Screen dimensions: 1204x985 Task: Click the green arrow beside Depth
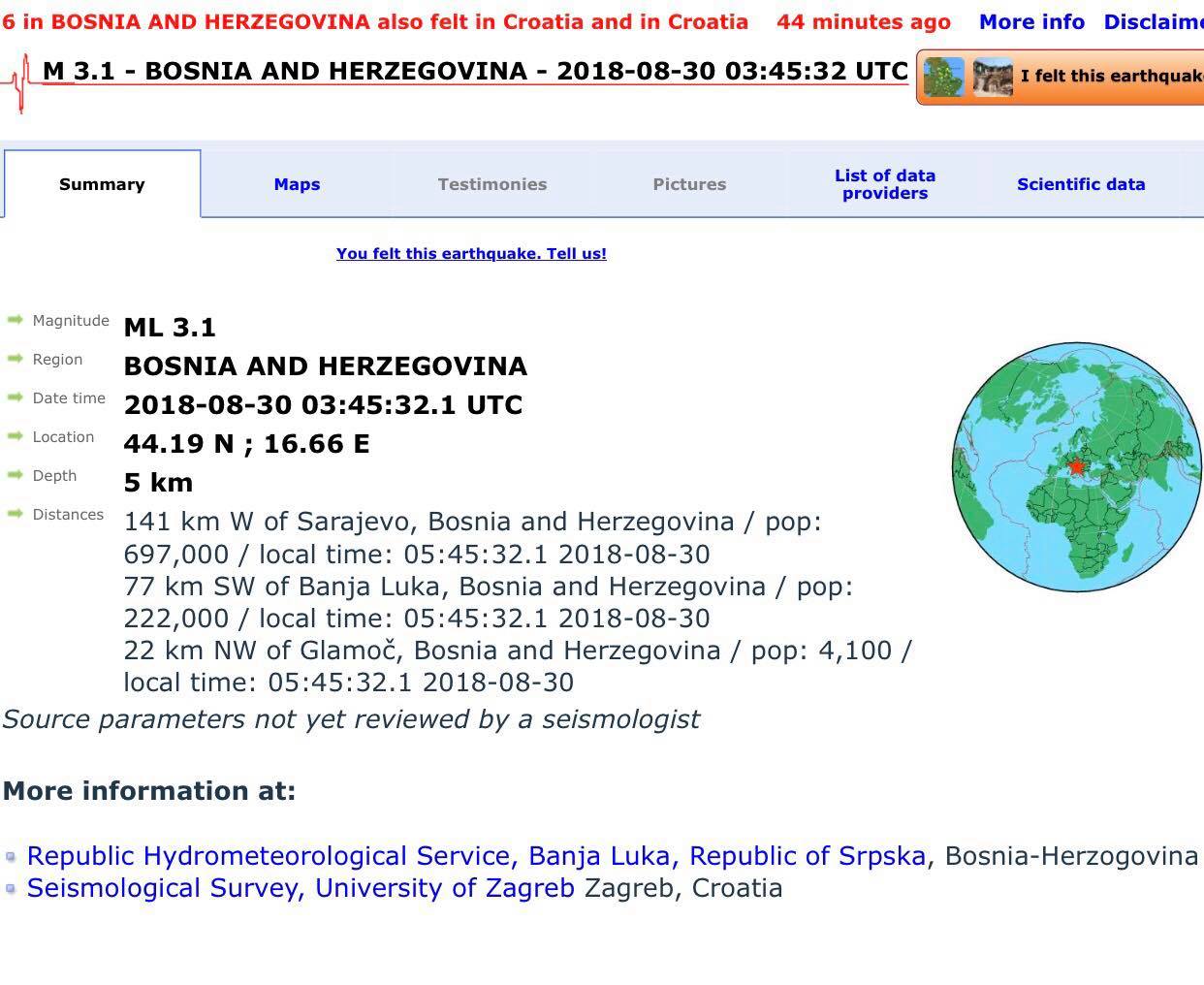click(15, 475)
